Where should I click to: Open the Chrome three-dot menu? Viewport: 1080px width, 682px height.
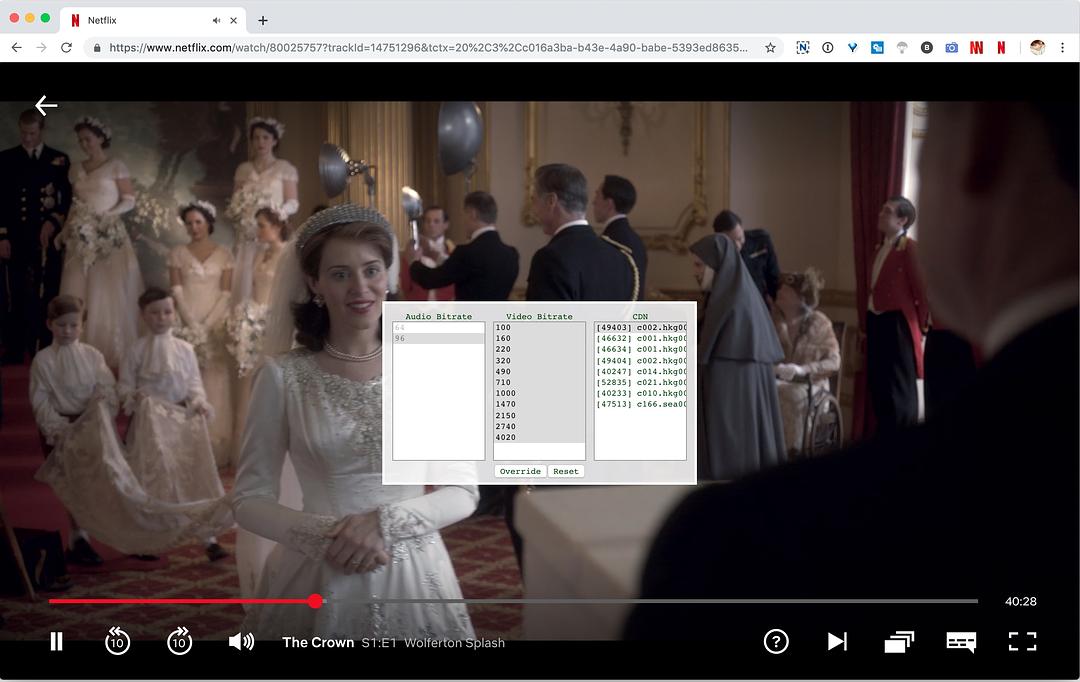point(1062,48)
